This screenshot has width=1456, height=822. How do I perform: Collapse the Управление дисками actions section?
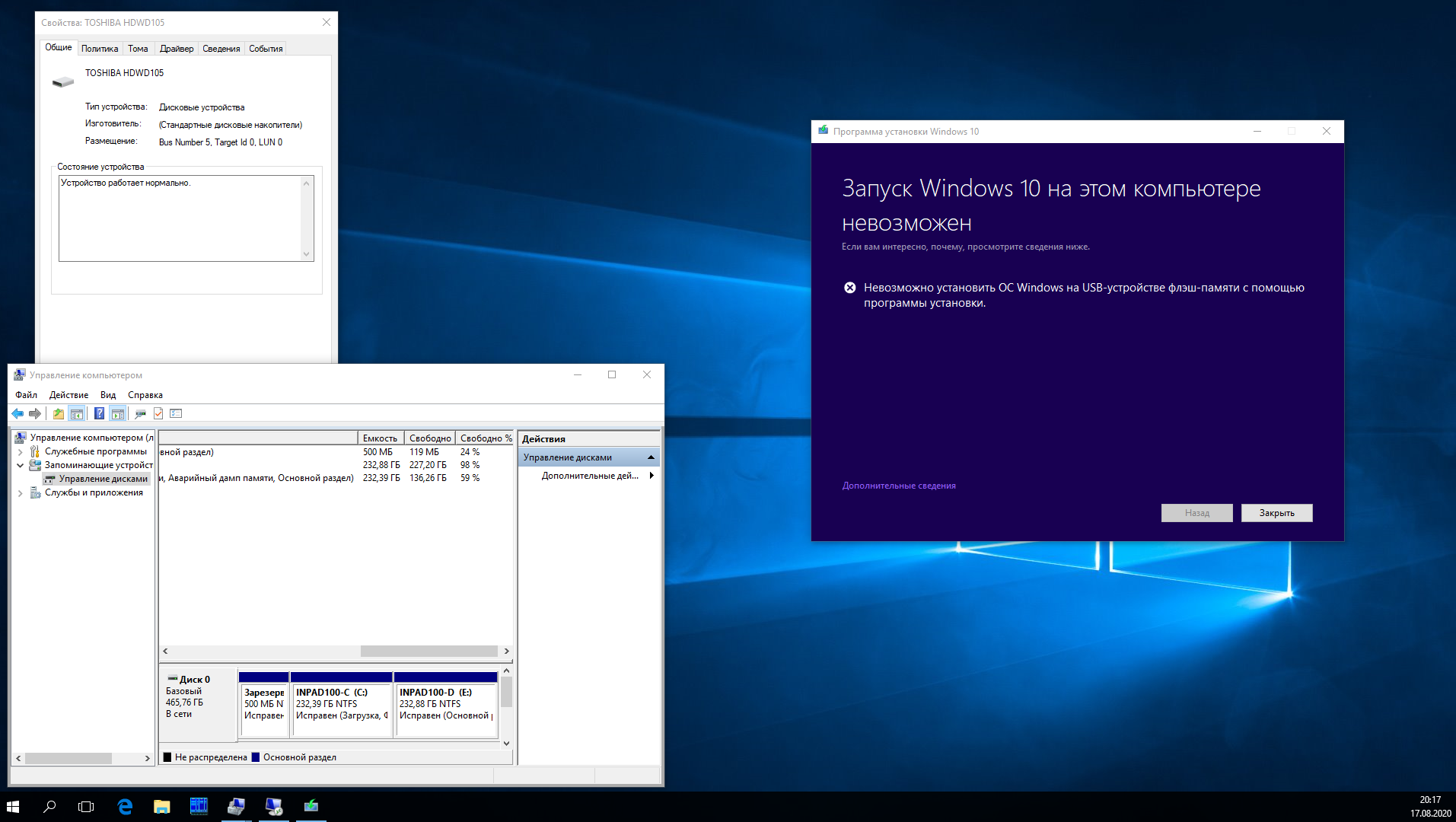coord(651,457)
